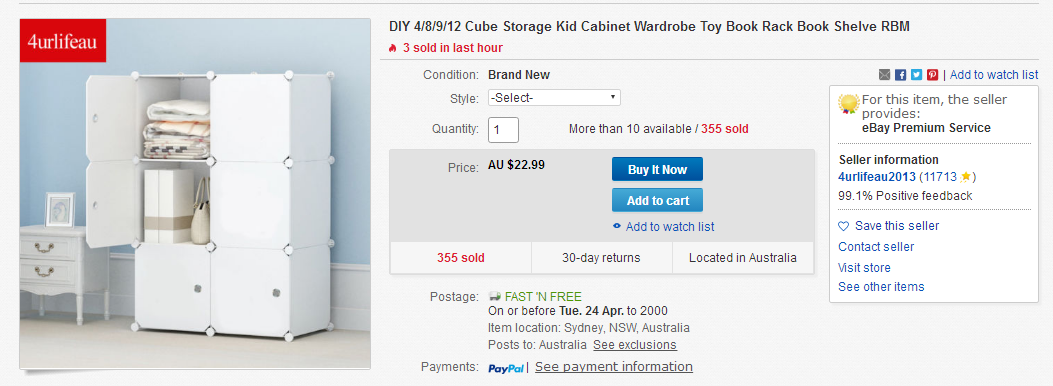Click the PayPal logo in Payments

point(506,368)
